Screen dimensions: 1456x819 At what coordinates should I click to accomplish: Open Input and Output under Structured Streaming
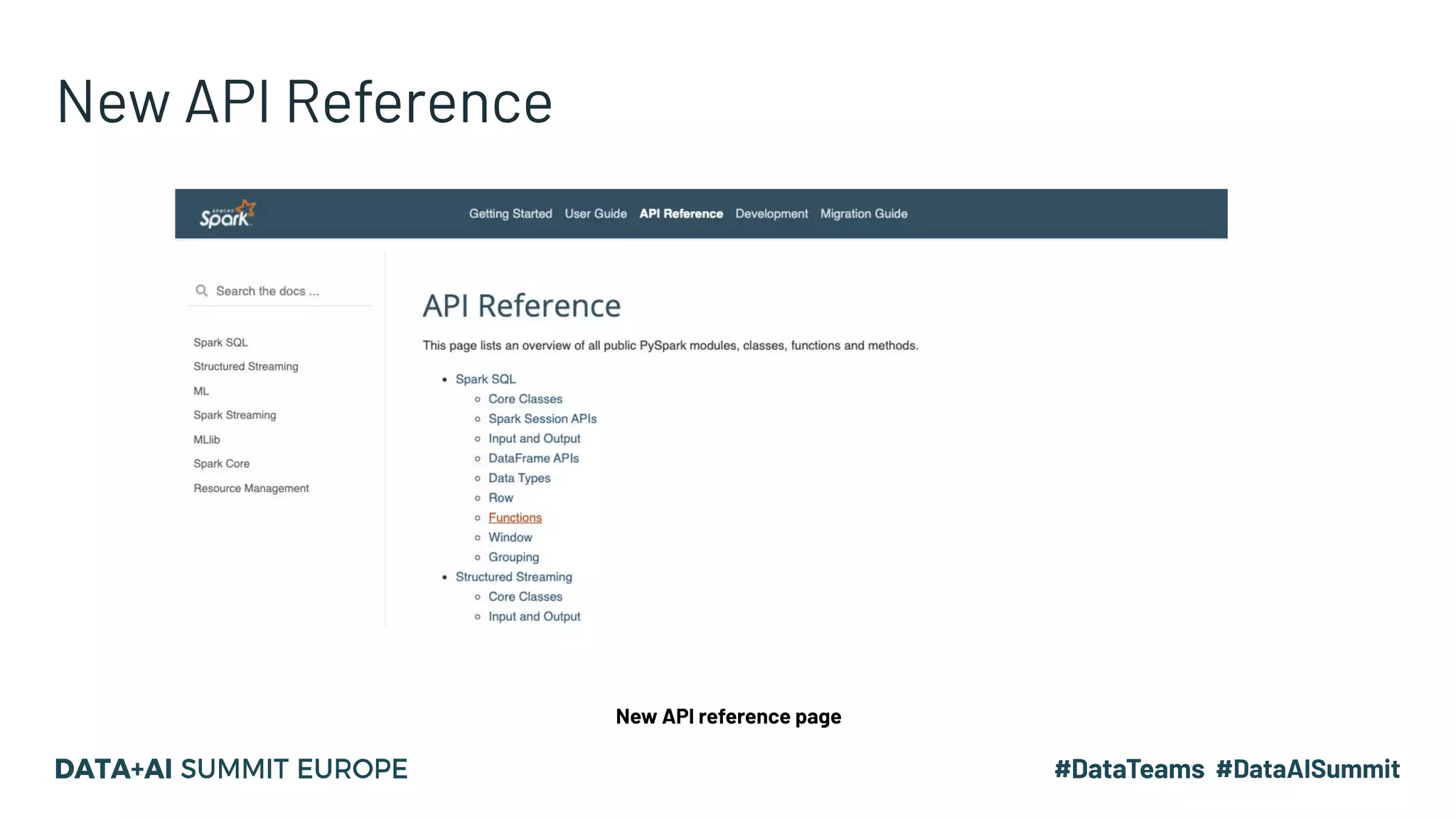(x=534, y=616)
